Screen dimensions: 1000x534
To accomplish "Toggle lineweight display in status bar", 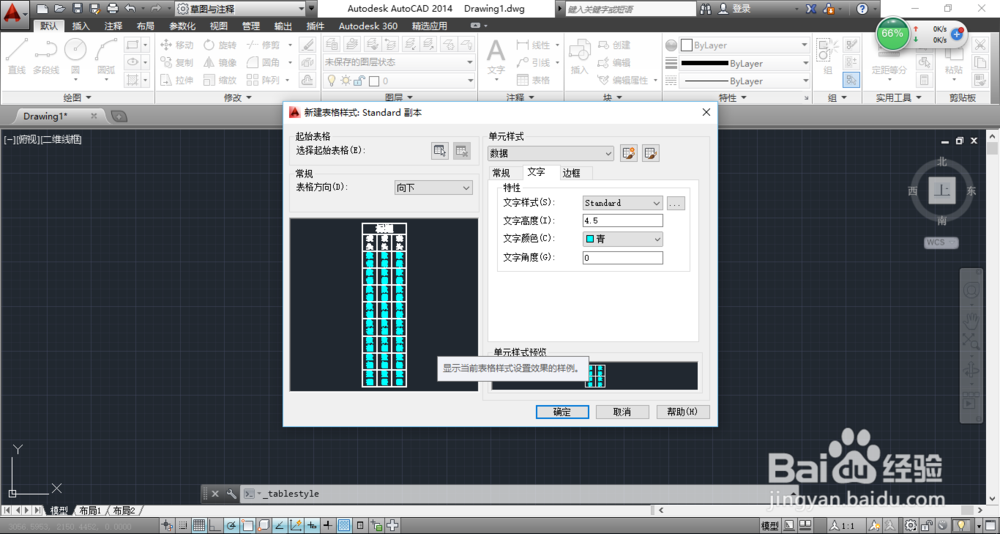I will pos(328,526).
